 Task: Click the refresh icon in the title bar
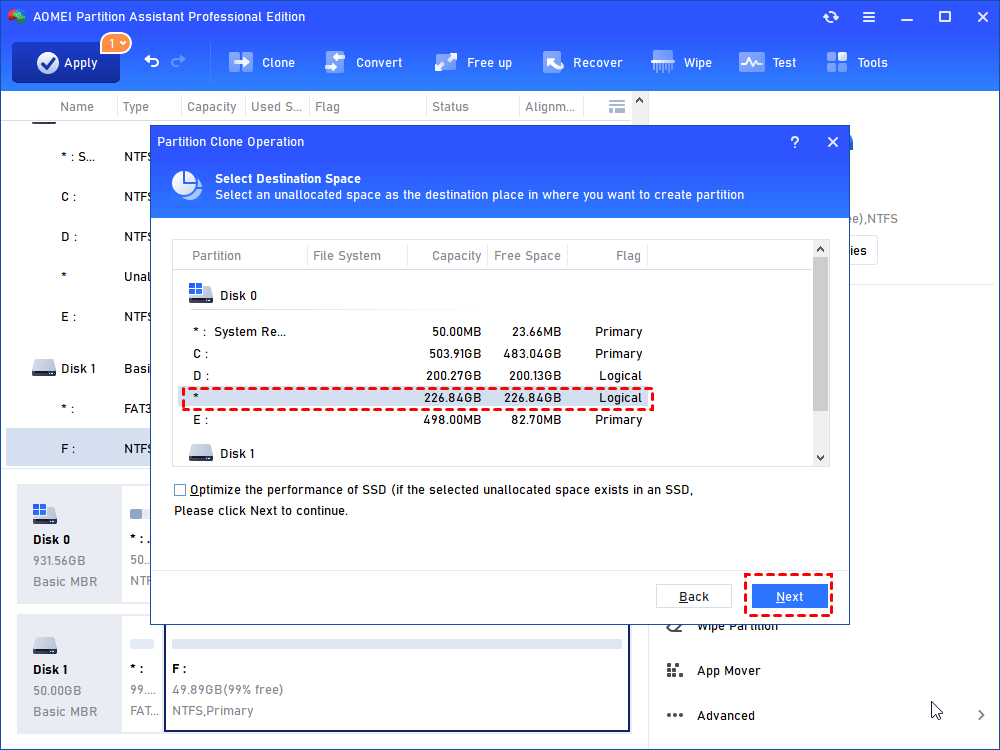830,17
